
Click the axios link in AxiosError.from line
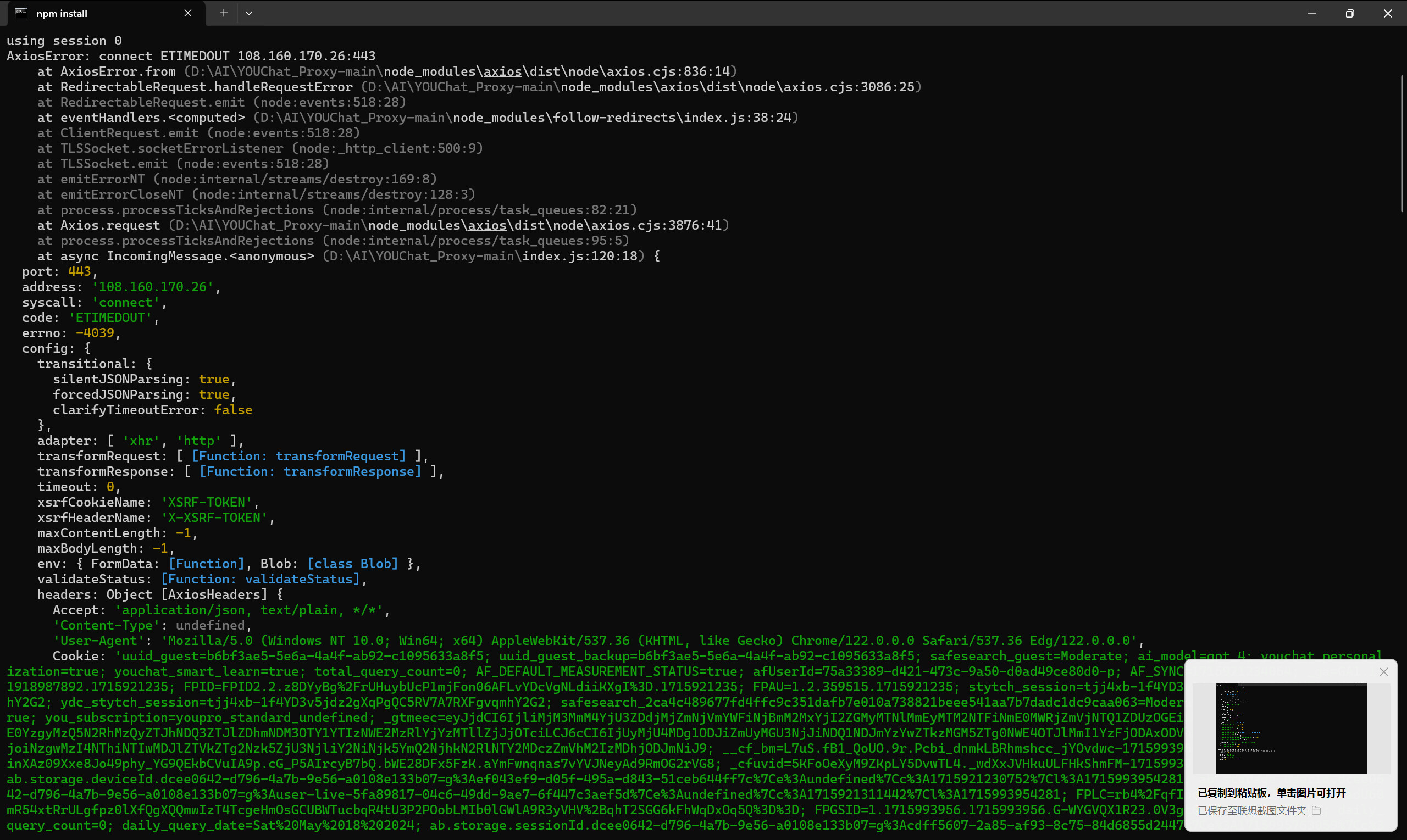point(502,71)
